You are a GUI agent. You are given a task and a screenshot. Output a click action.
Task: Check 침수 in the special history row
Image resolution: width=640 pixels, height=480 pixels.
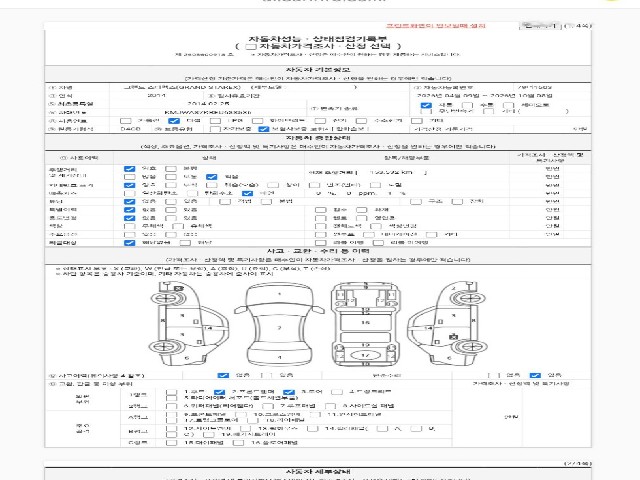tap(321, 210)
